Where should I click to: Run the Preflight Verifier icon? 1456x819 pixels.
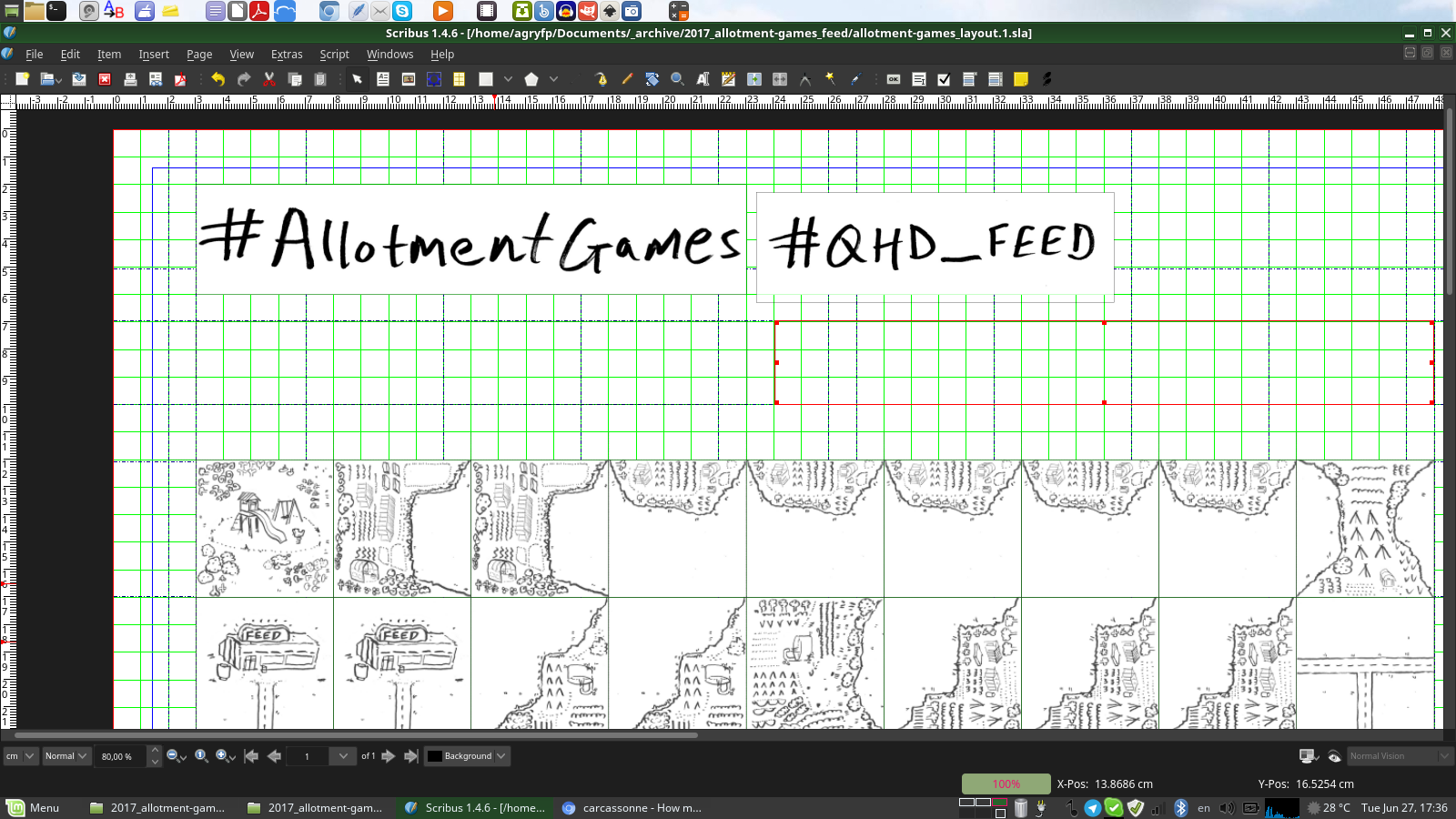click(156, 79)
